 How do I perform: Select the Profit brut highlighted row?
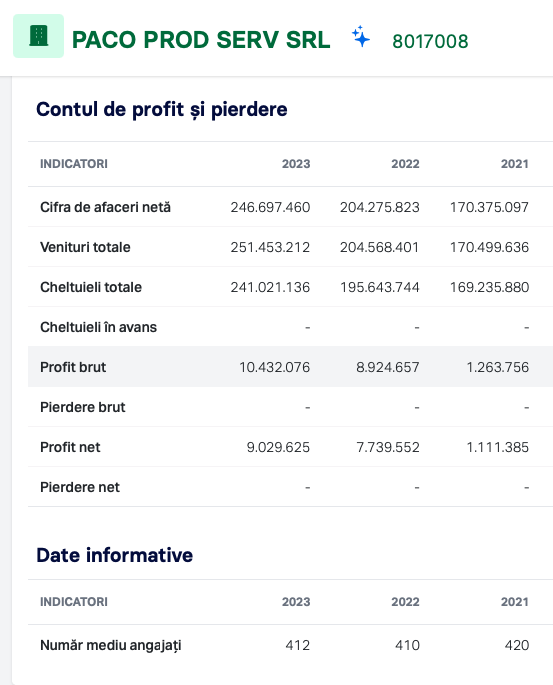coord(290,367)
